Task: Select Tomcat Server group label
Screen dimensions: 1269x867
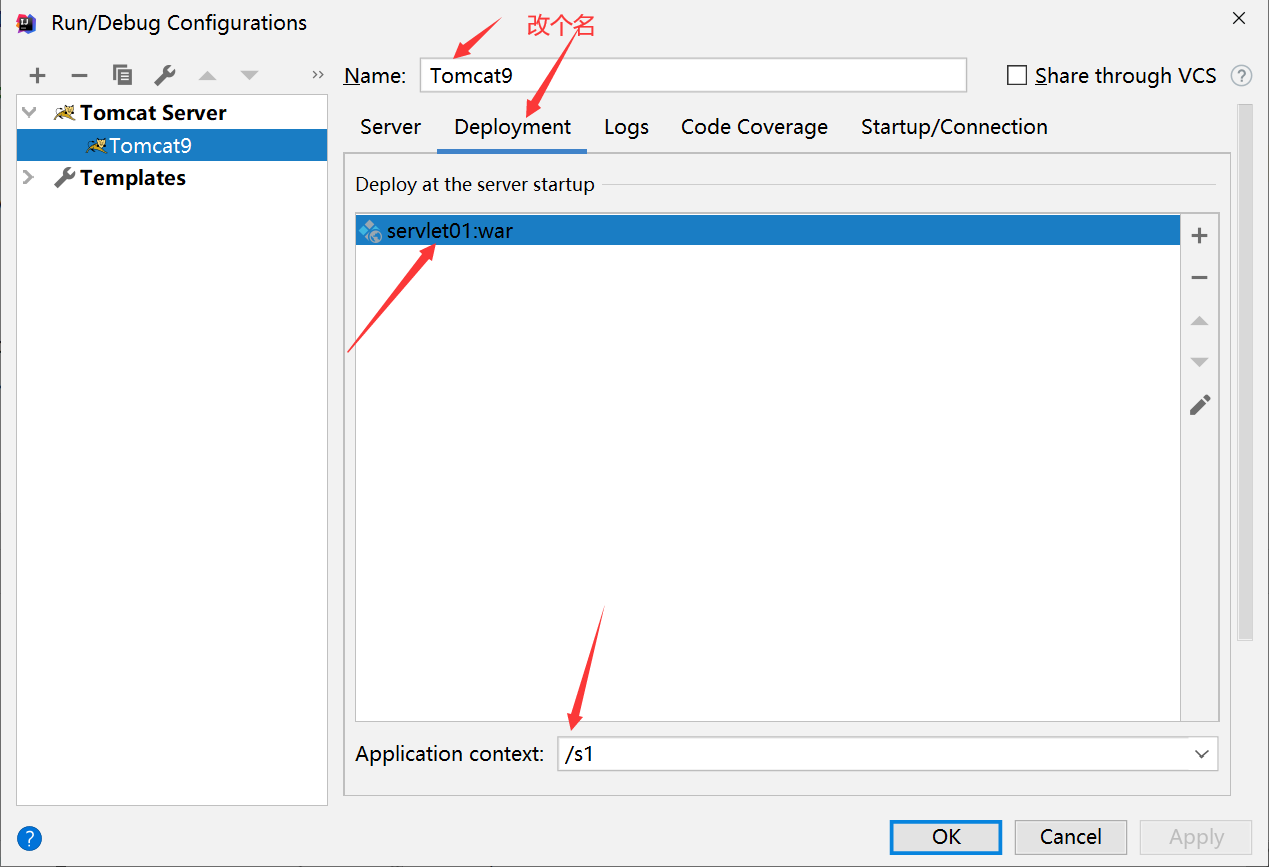Action: coord(153,112)
